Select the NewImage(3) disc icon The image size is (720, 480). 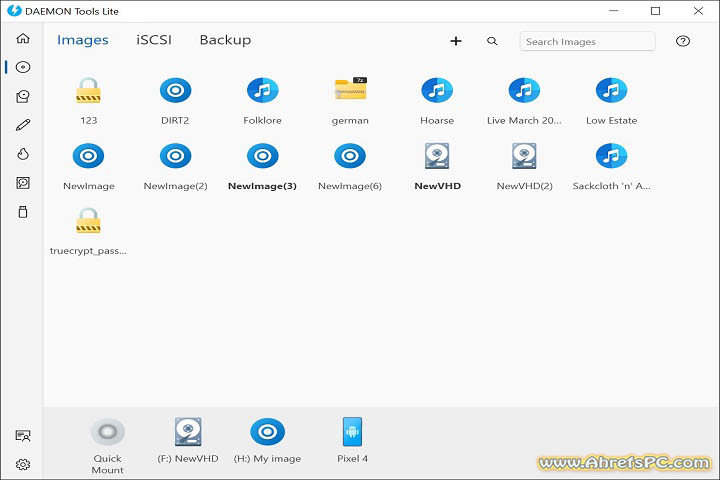(x=262, y=156)
